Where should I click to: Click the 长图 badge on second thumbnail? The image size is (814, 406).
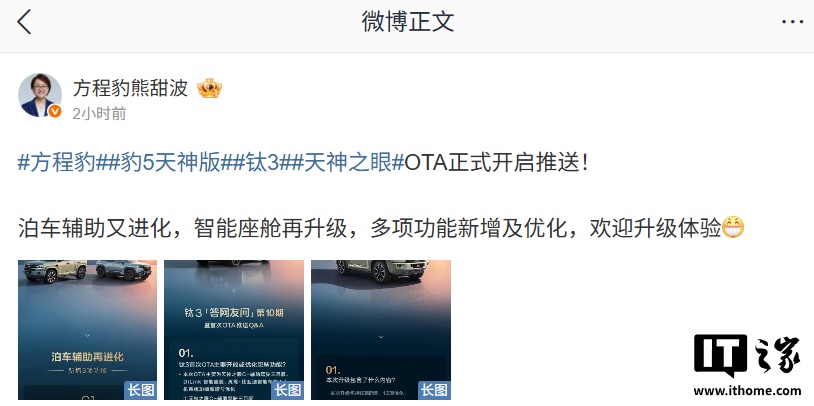pyautogui.click(x=287, y=390)
